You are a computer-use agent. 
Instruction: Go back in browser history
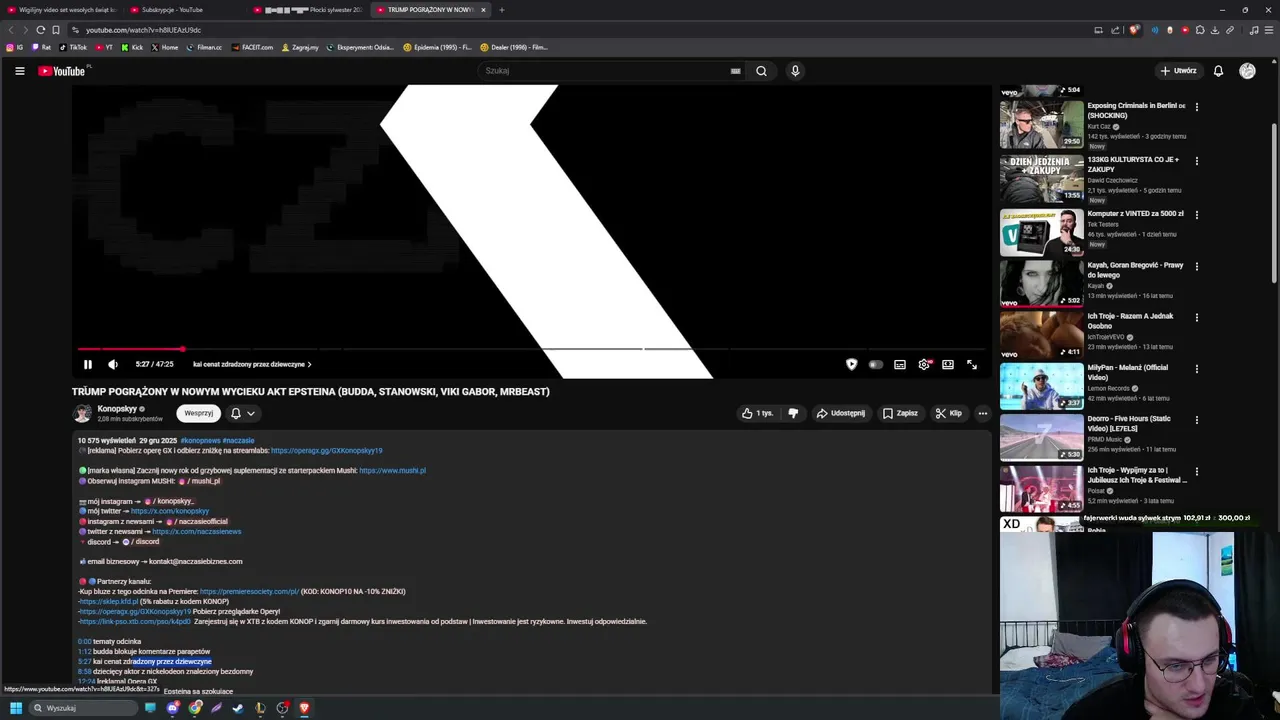coord(11,30)
